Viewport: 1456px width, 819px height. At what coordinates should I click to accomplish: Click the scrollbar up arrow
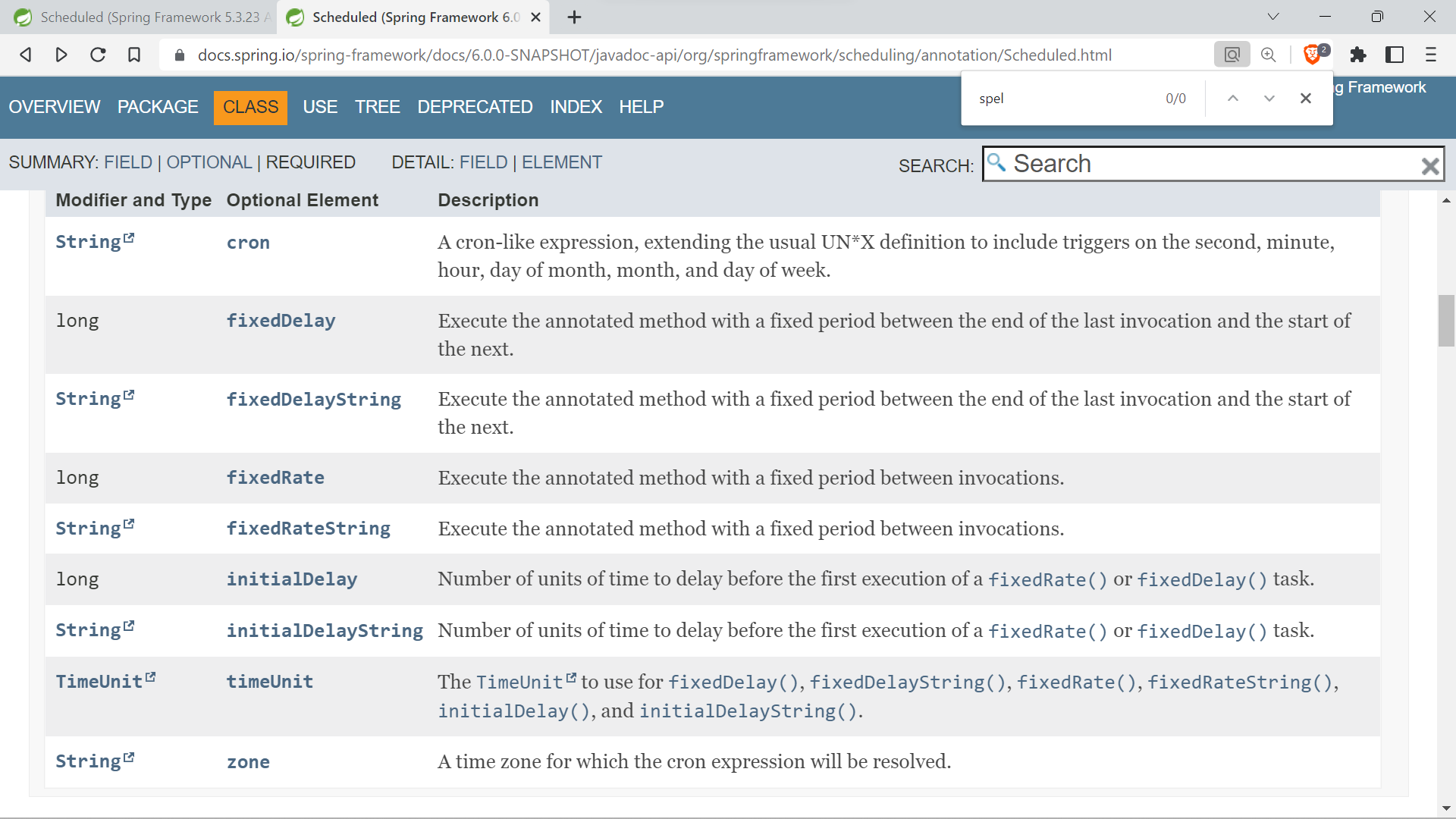coord(1446,200)
